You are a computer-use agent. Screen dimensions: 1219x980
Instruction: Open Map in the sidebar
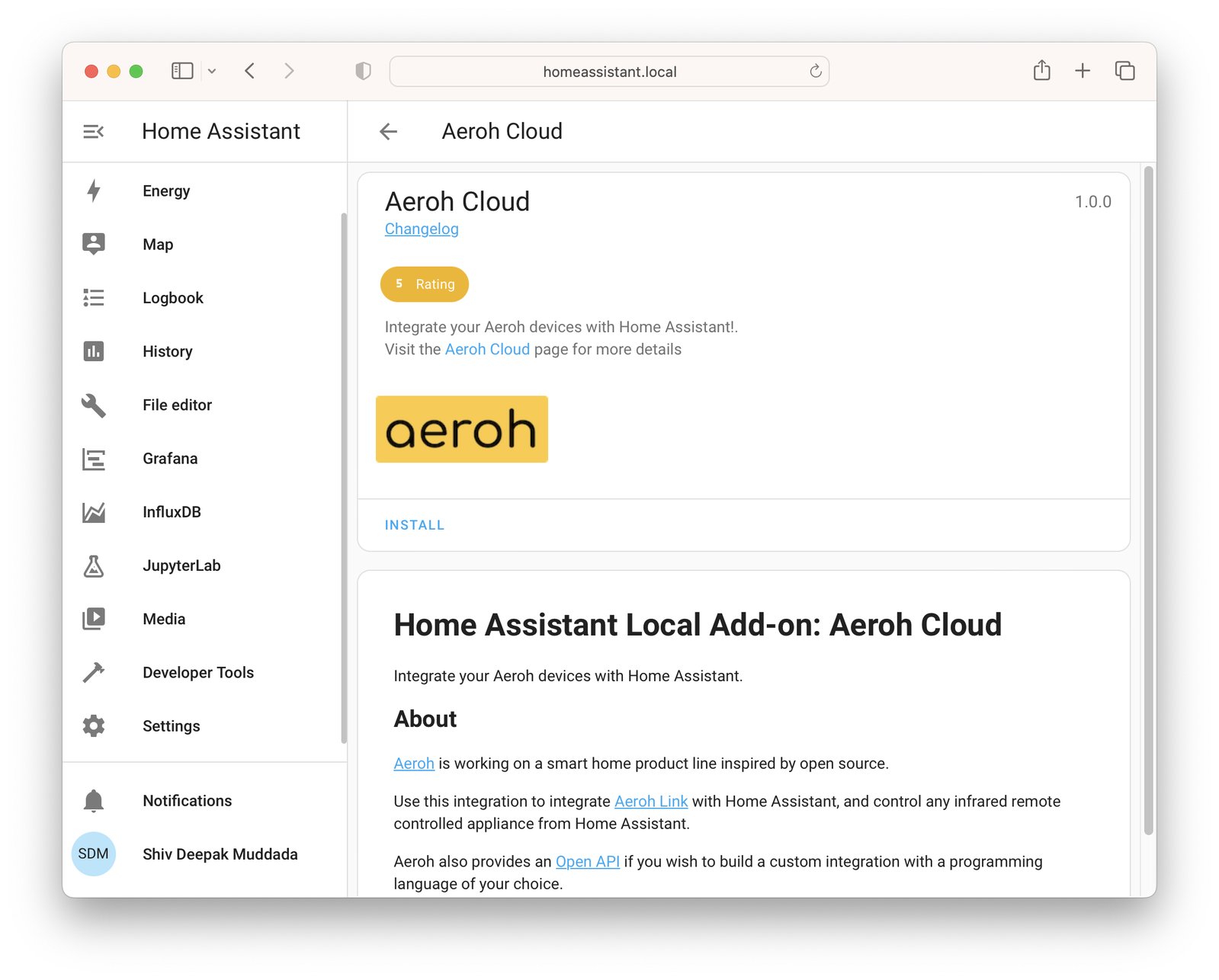(158, 244)
